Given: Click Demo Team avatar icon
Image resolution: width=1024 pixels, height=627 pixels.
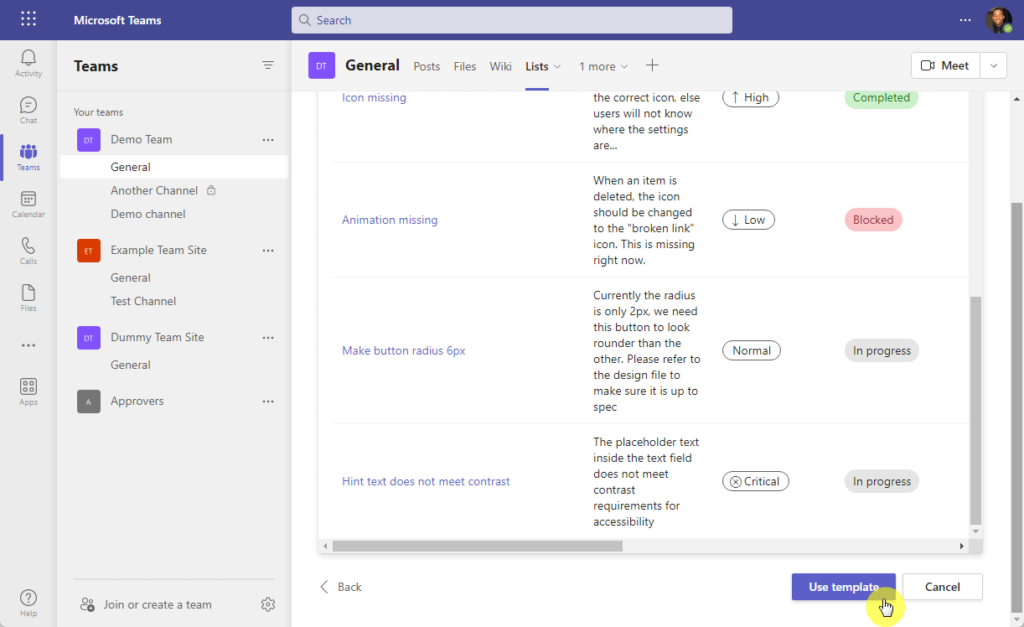Looking at the screenshot, I should [x=89, y=140].
